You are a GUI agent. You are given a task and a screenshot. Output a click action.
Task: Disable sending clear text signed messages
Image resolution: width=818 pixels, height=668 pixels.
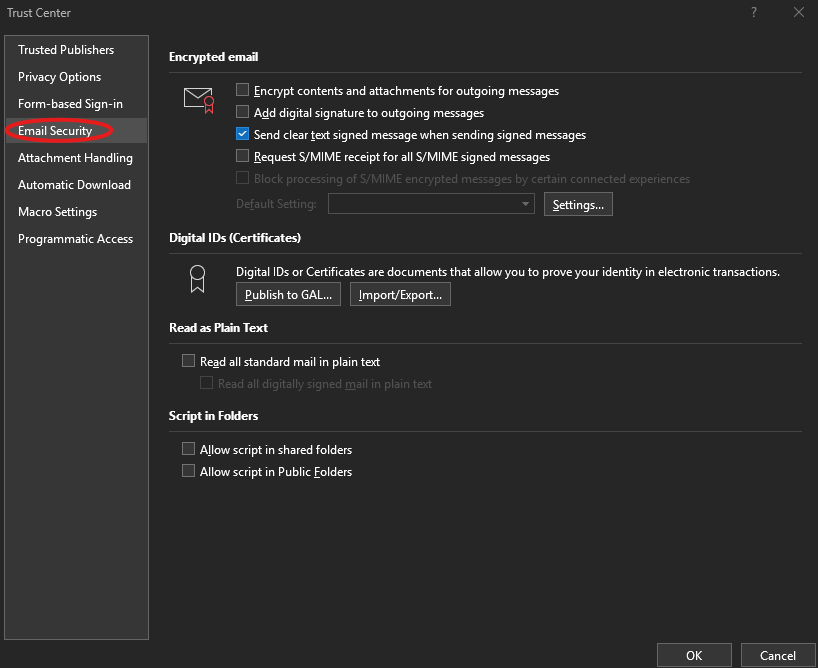click(241, 134)
